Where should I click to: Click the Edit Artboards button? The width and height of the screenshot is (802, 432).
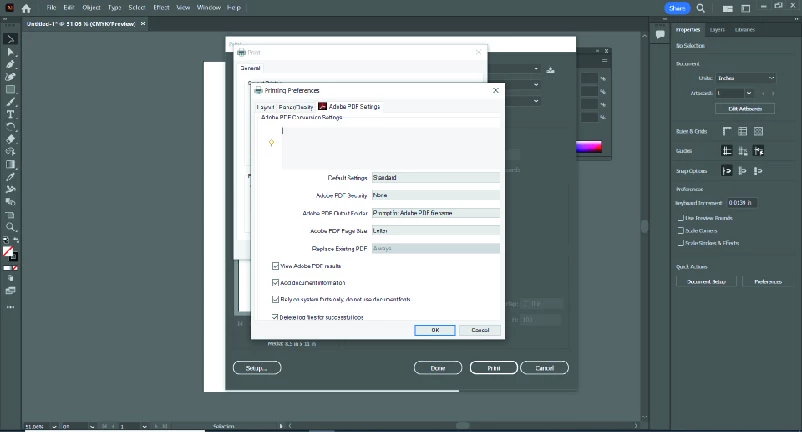(745, 108)
